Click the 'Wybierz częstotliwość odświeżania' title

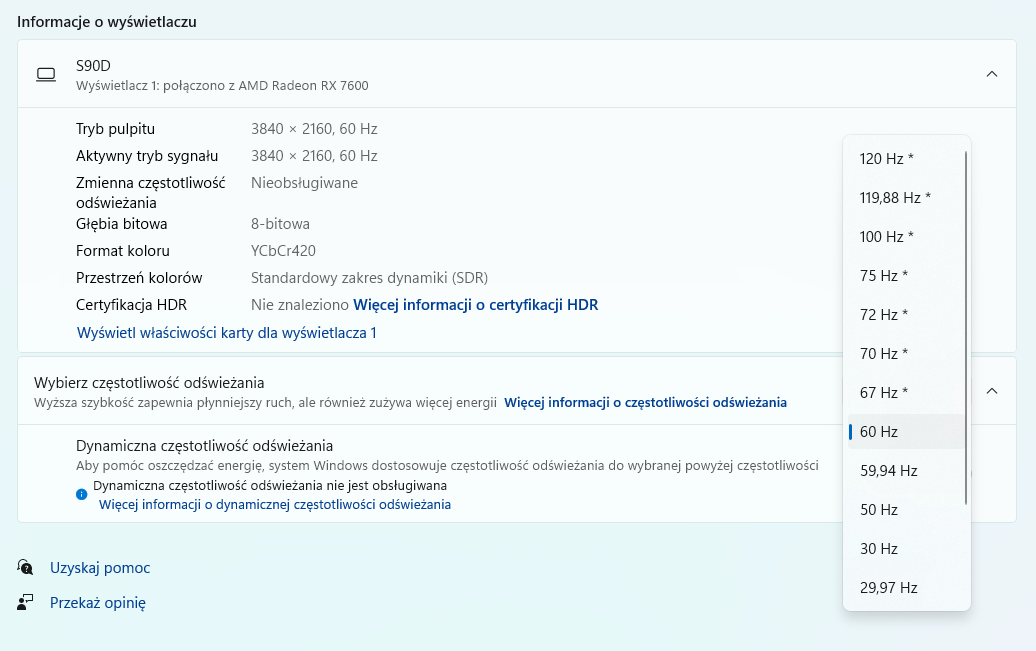click(x=149, y=383)
